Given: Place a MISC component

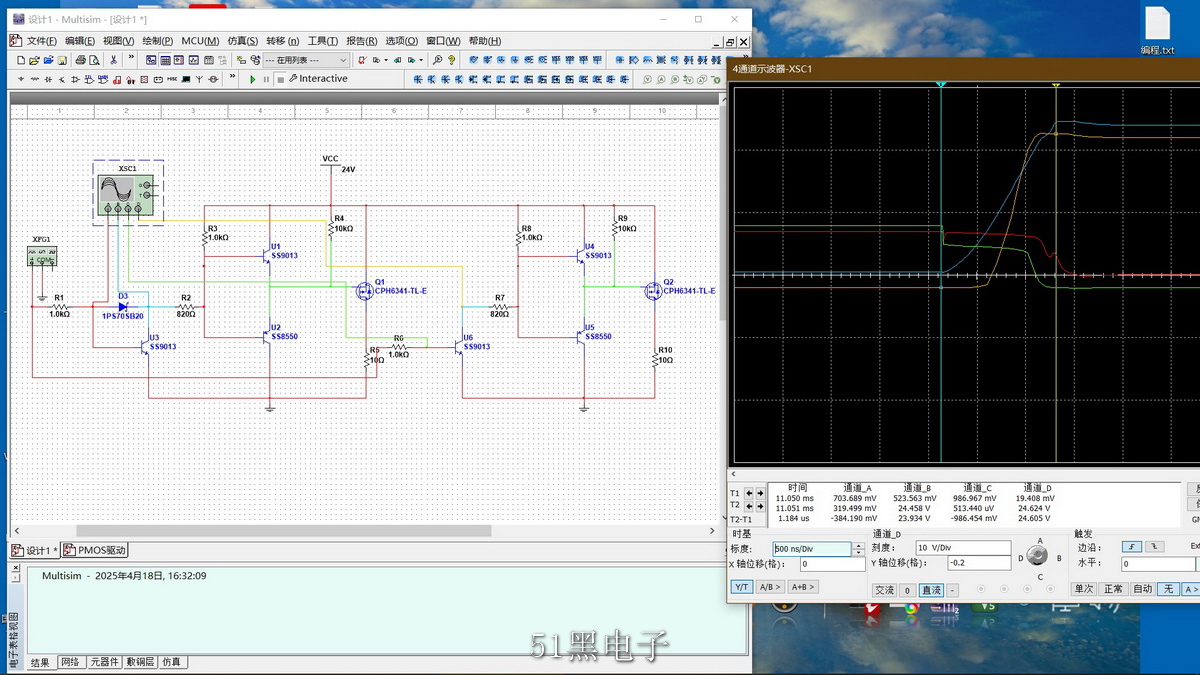Looking at the screenshot, I should click(172, 79).
